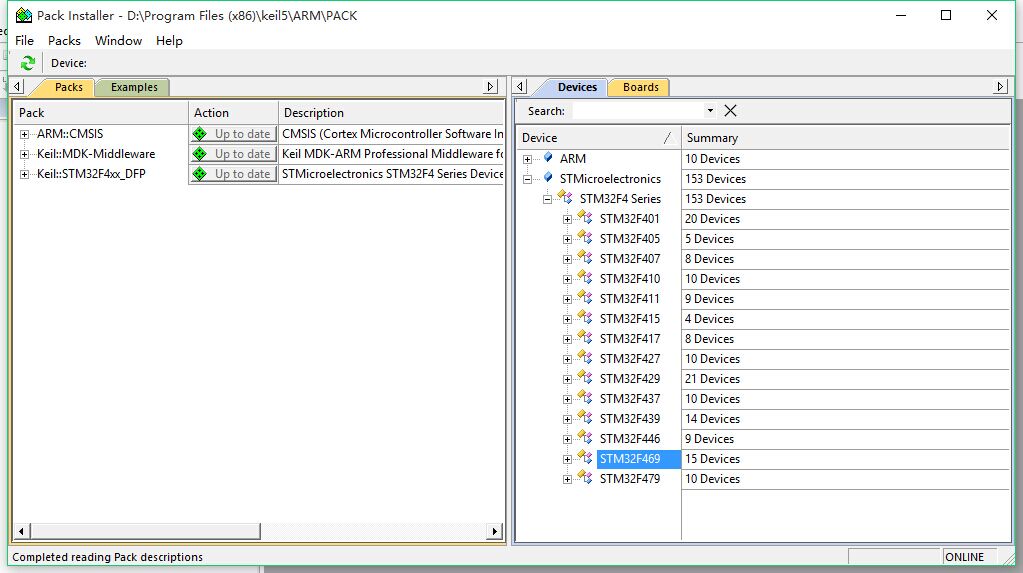Expand the STM32F401 device group
The height and width of the screenshot is (573, 1023).
pos(568,219)
